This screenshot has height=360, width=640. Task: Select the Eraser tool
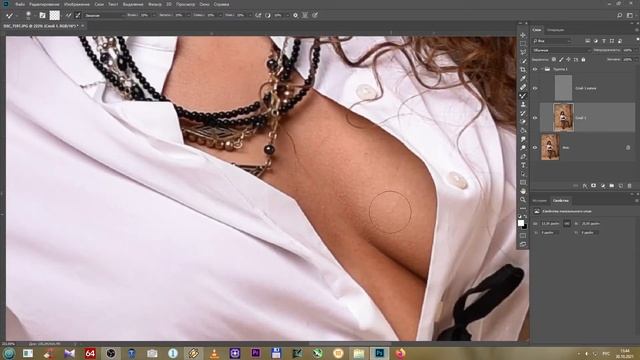(x=523, y=122)
